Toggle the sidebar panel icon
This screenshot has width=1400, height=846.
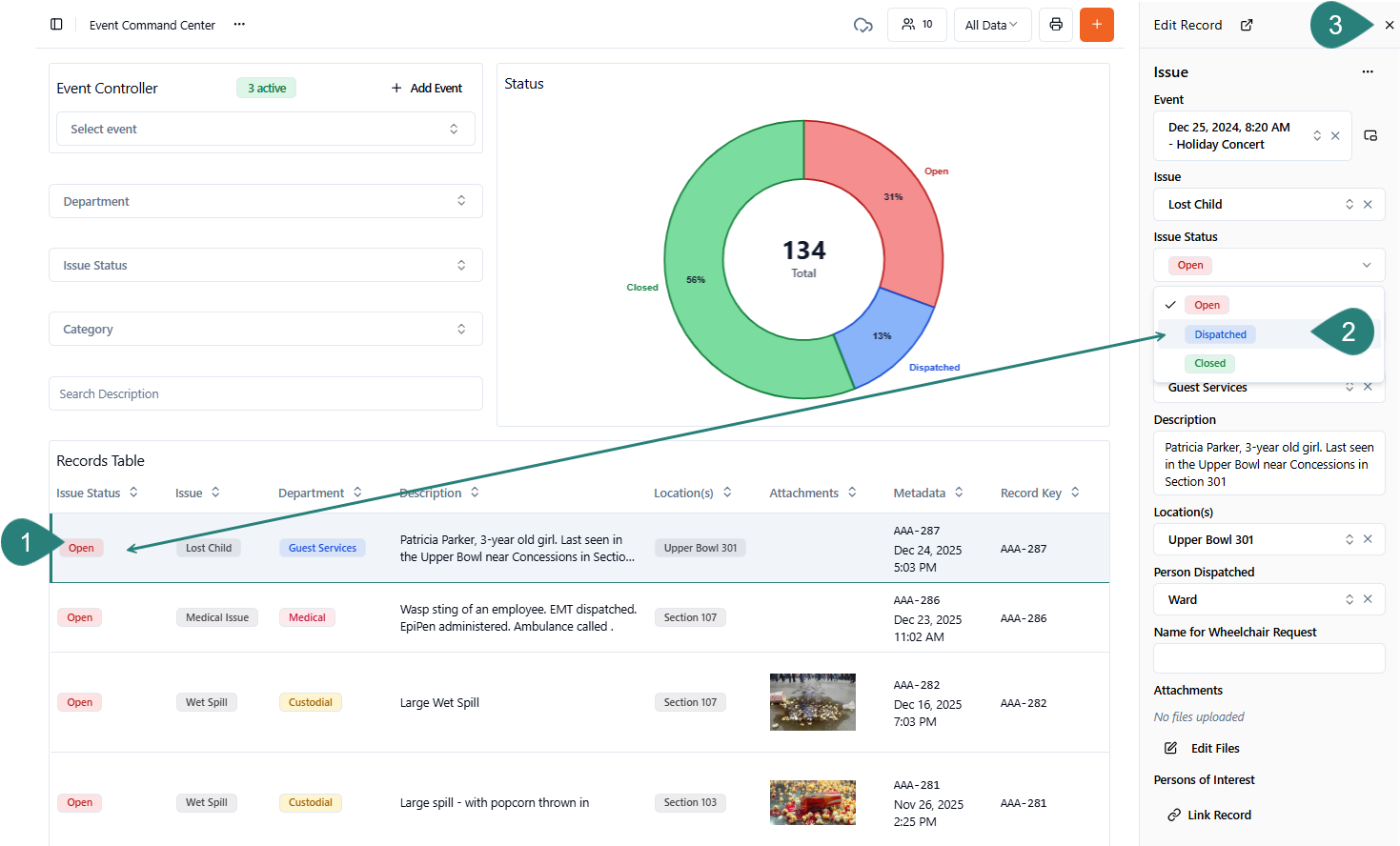tap(56, 25)
